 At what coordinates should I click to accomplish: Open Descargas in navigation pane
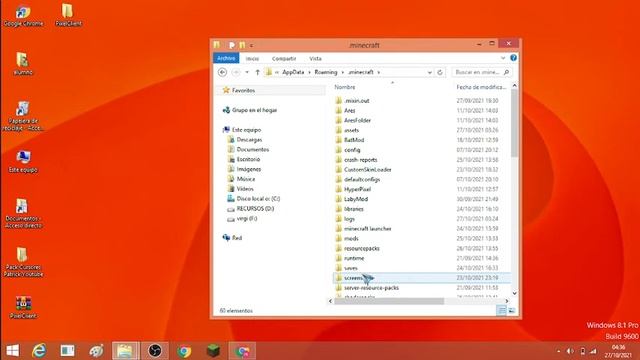pyautogui.click(x=249, y=140)
